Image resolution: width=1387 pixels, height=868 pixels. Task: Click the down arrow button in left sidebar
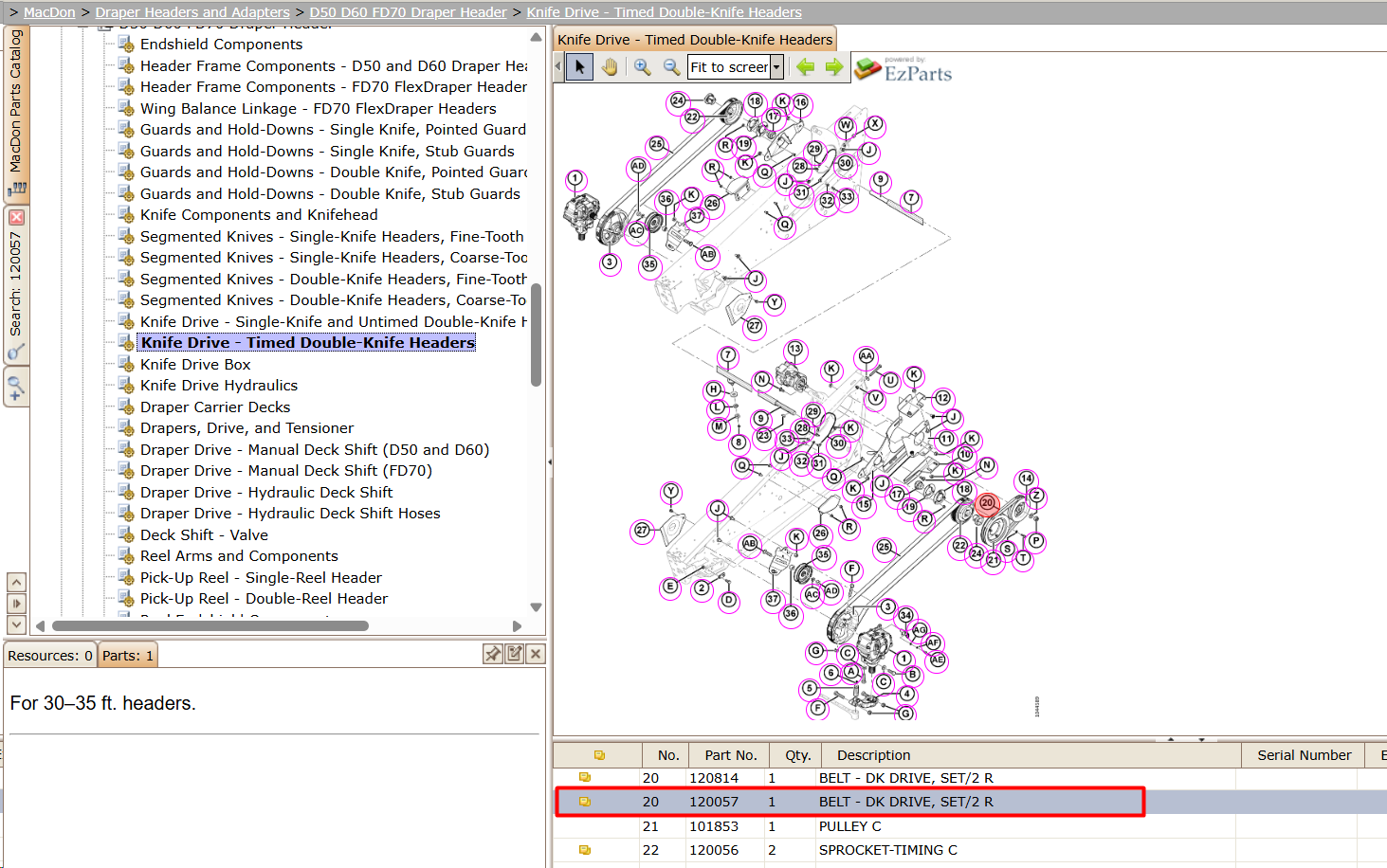(16, 624)
